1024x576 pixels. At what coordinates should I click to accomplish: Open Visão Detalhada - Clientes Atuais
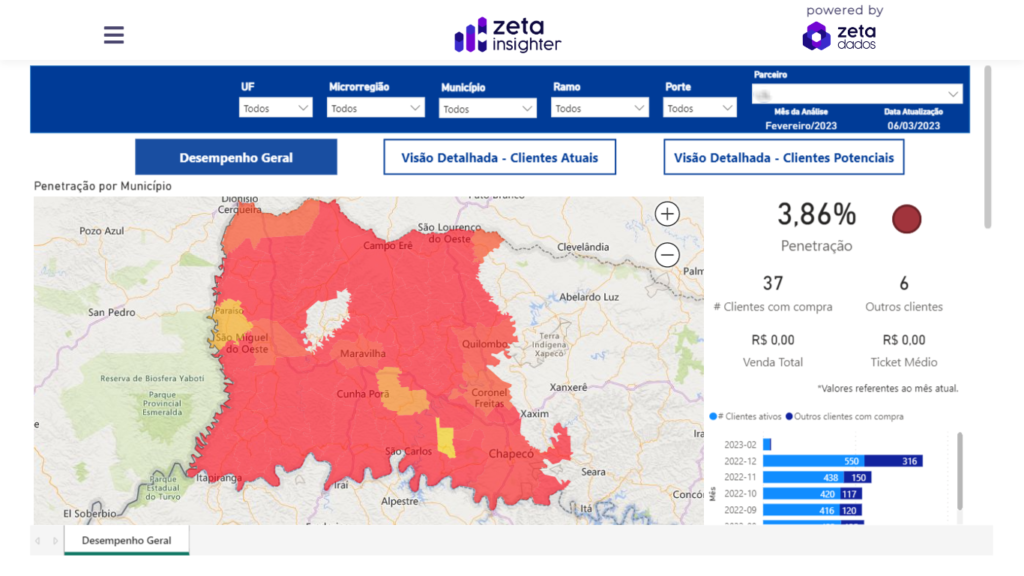coord(499,157)
